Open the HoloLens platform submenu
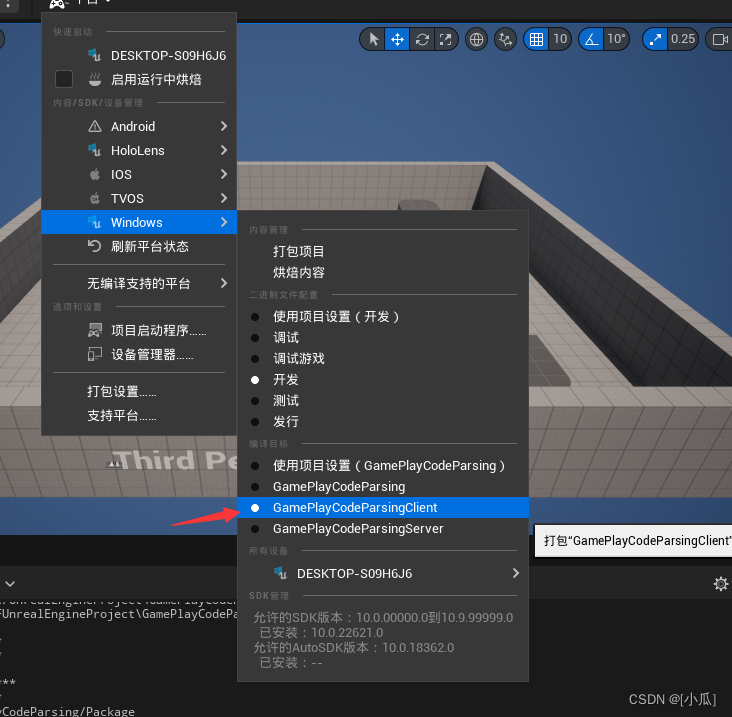Image resolution: width=732 pixels, height=717 pixels. click(139, 150)
